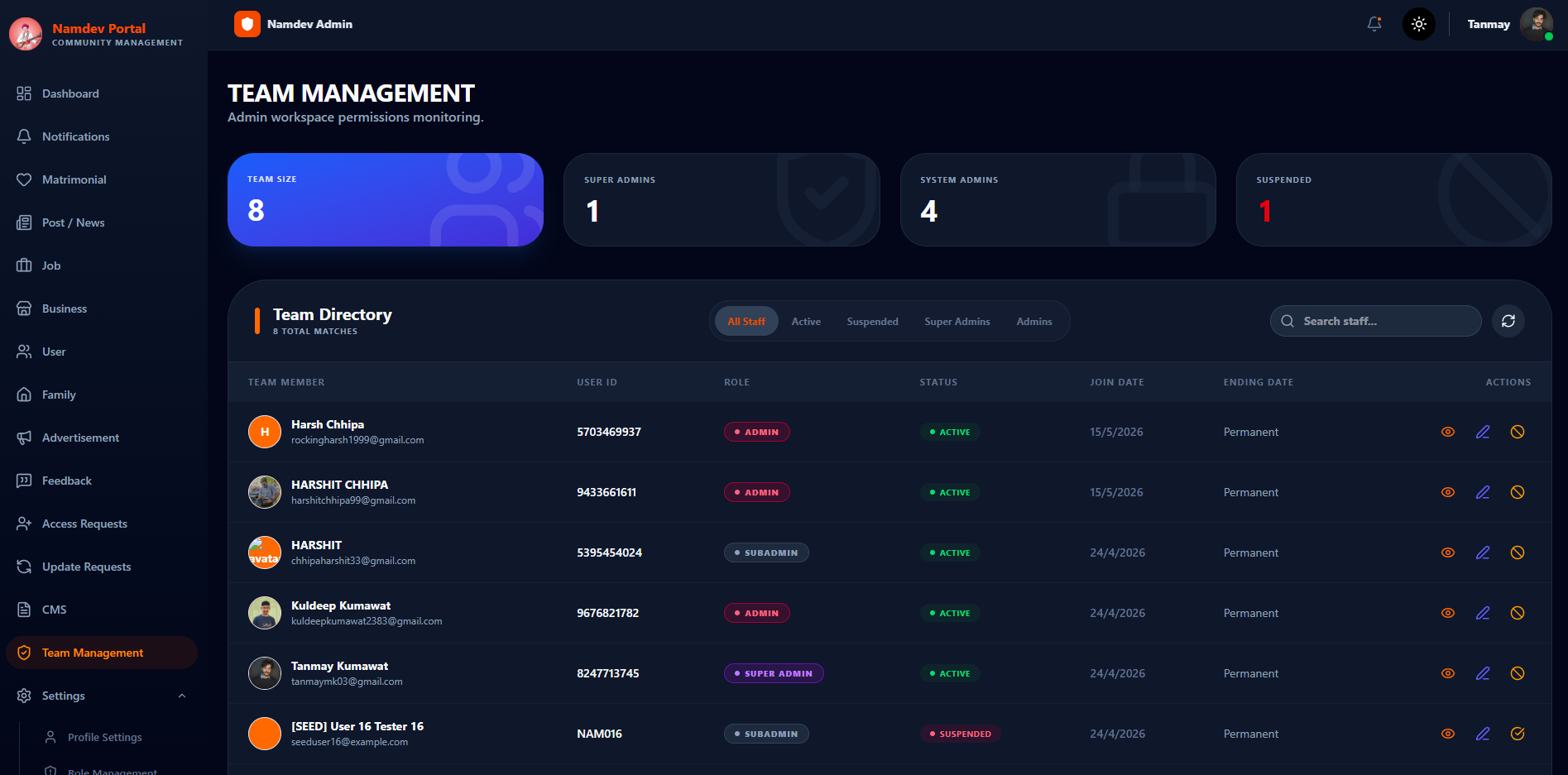The image size is (1568, 775).
Task: Edit Harsh Chhipa with pencil icon
Action: pyautogui.click(x=1483, y=432)
